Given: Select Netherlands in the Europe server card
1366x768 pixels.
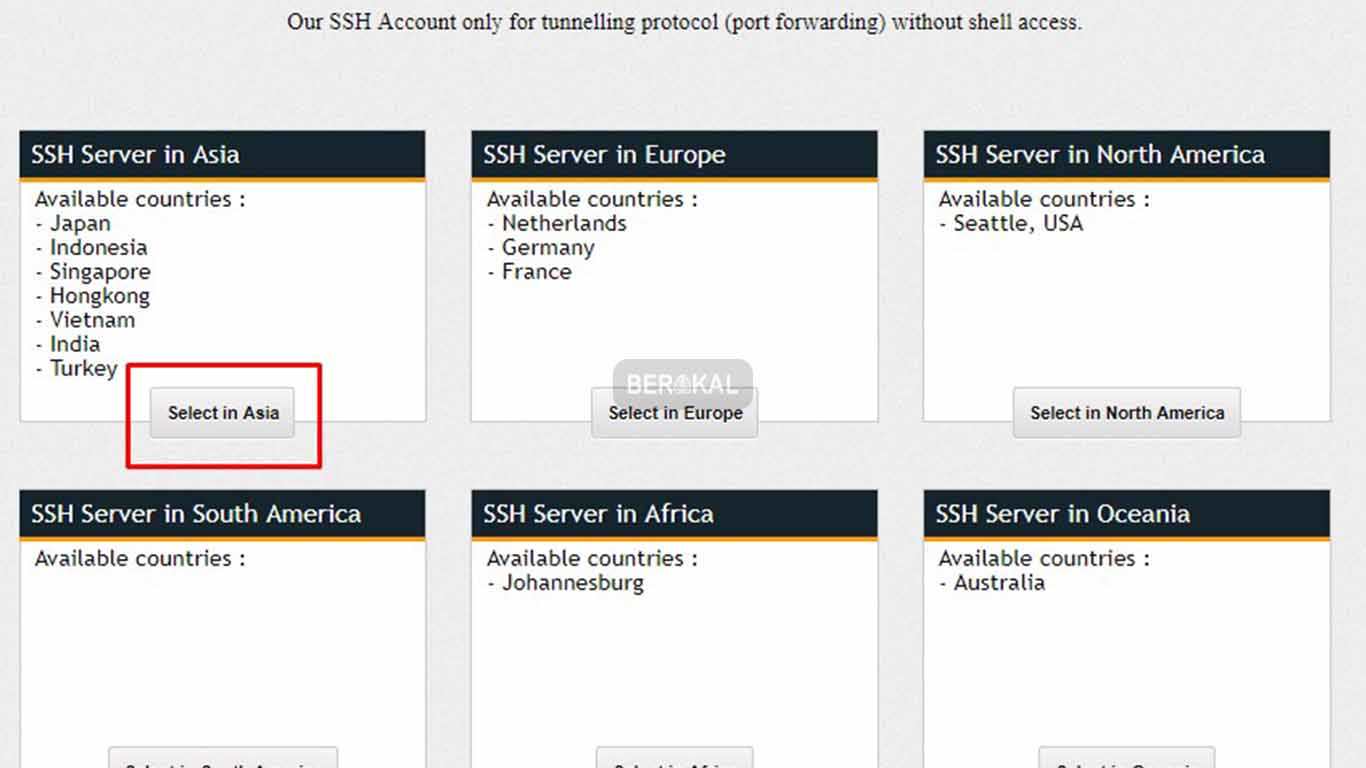Looking at the screenshot, I should click(x=563, y=223).
